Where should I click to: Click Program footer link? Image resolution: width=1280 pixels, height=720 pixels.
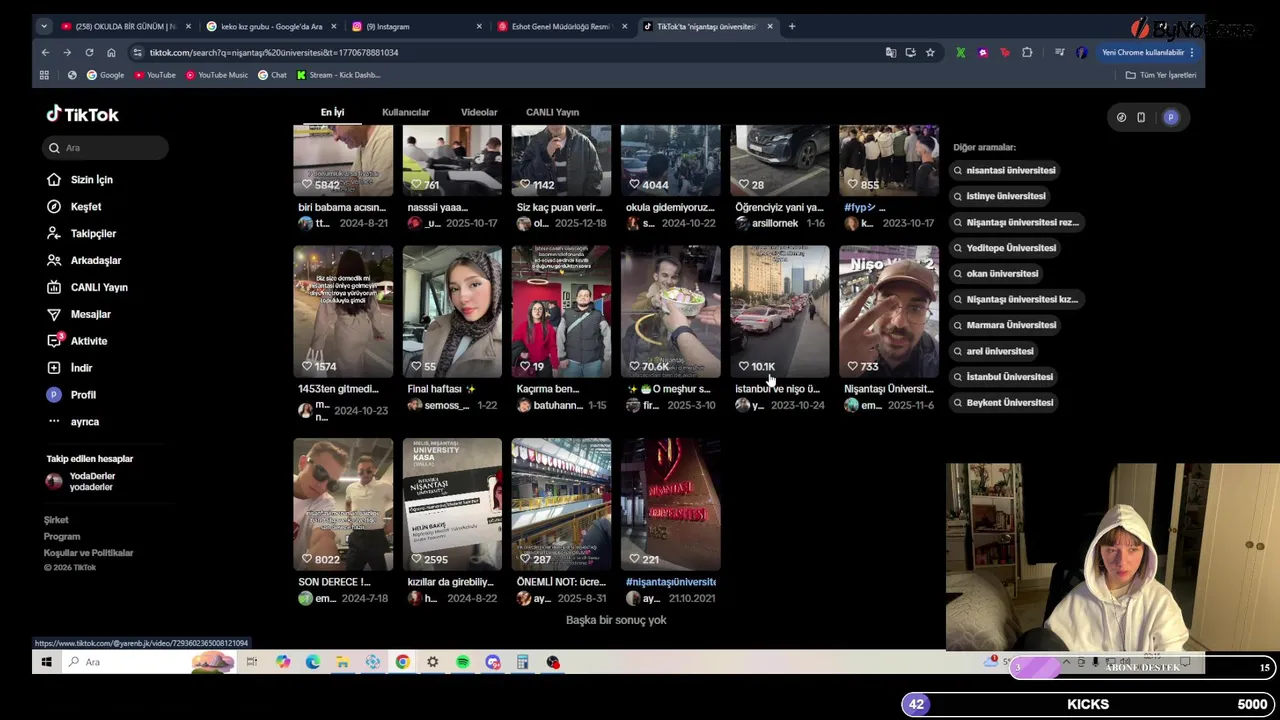coord(62,537)
